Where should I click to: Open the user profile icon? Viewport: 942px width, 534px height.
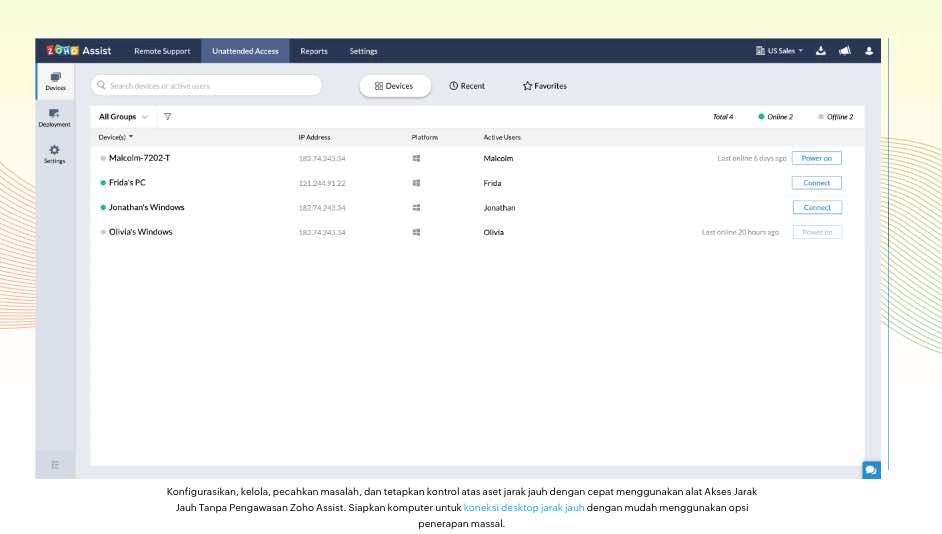click(869, 51)
